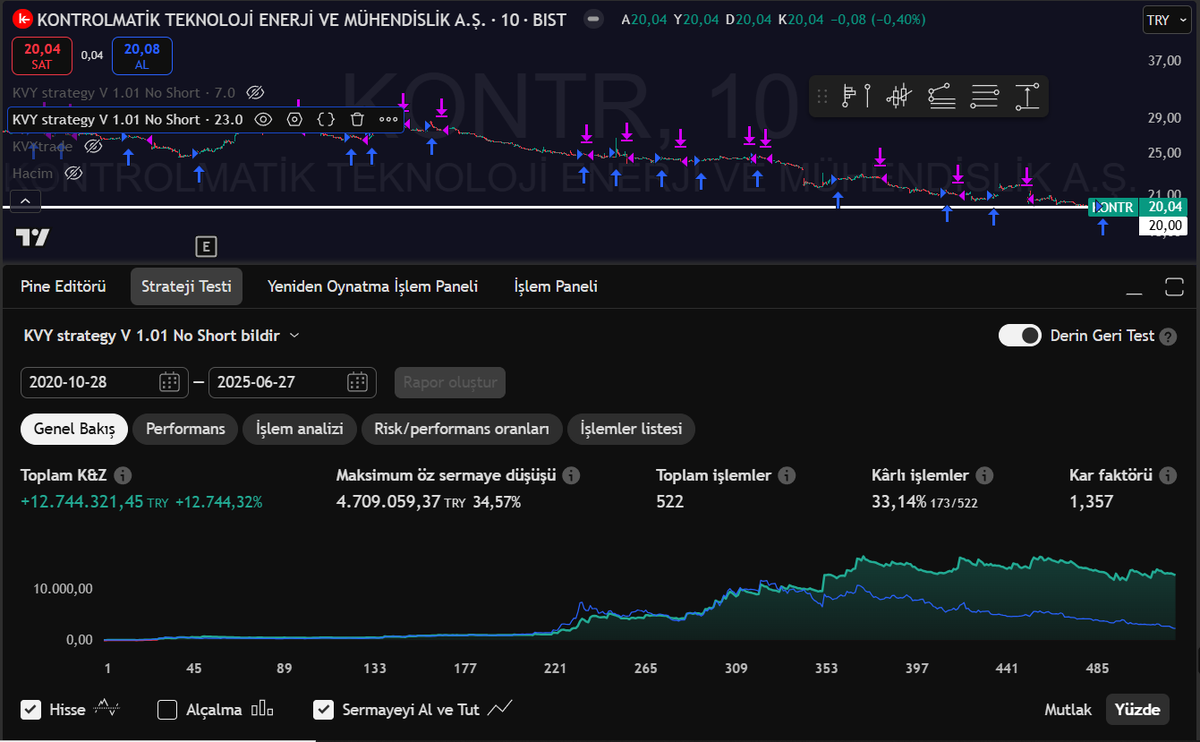
Task: Show info about Kar faktörü
Action: point(1169,476)
